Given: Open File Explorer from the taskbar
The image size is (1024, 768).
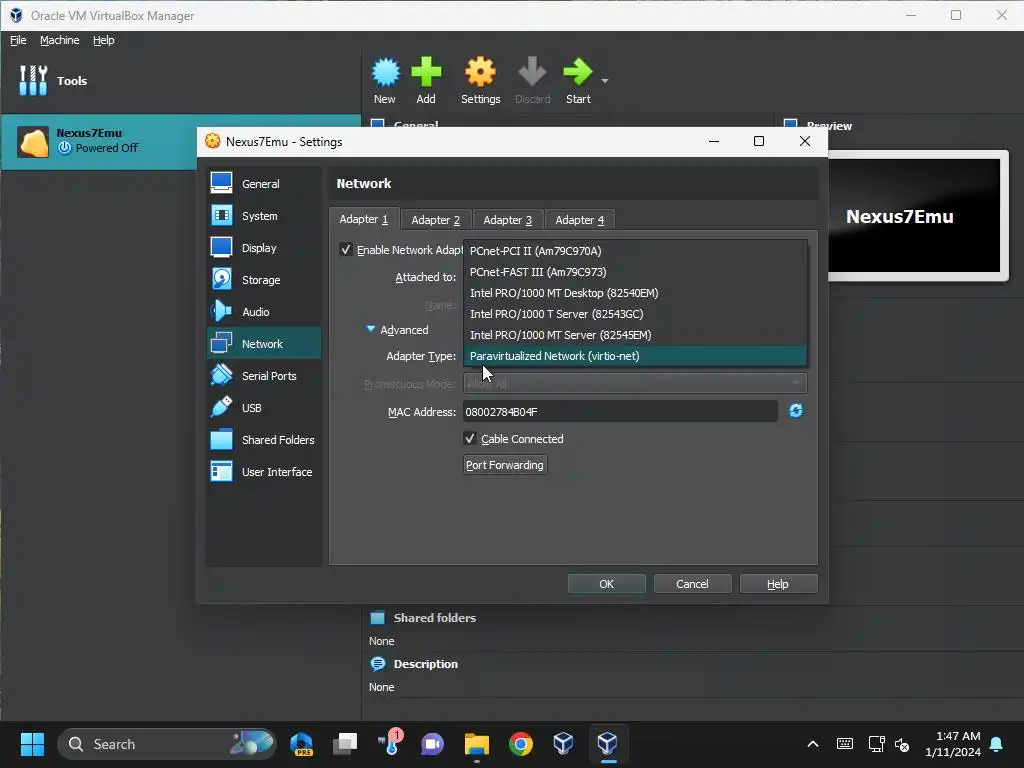Looking at the screenshot, I should [x=477, y=744].
